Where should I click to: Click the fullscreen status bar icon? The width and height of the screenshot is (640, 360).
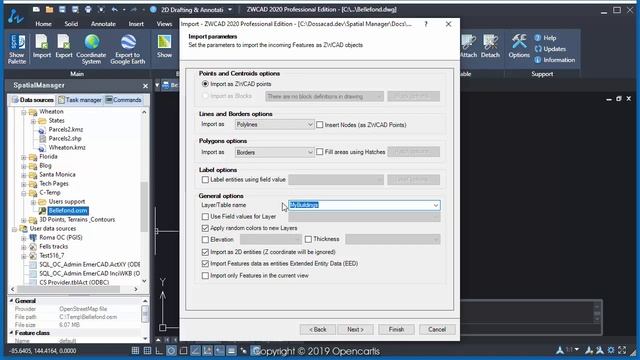pos(622,350)
